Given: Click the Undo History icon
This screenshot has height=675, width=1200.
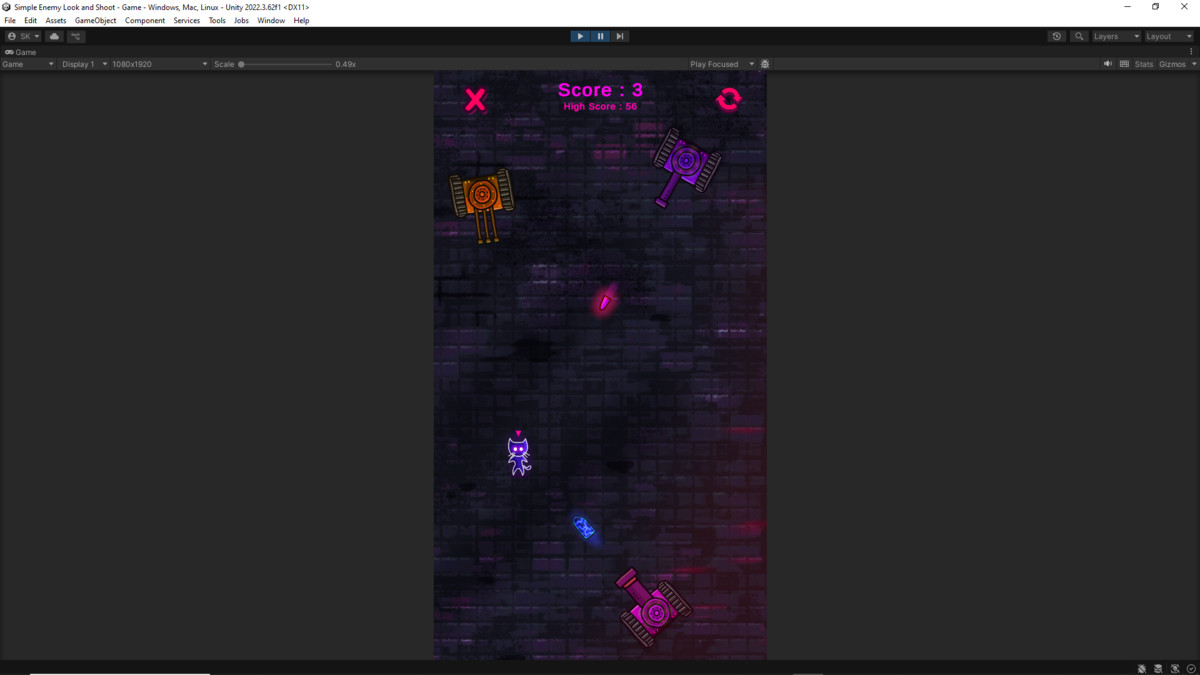Looking at the screenshot, I should click(1057, 36).
